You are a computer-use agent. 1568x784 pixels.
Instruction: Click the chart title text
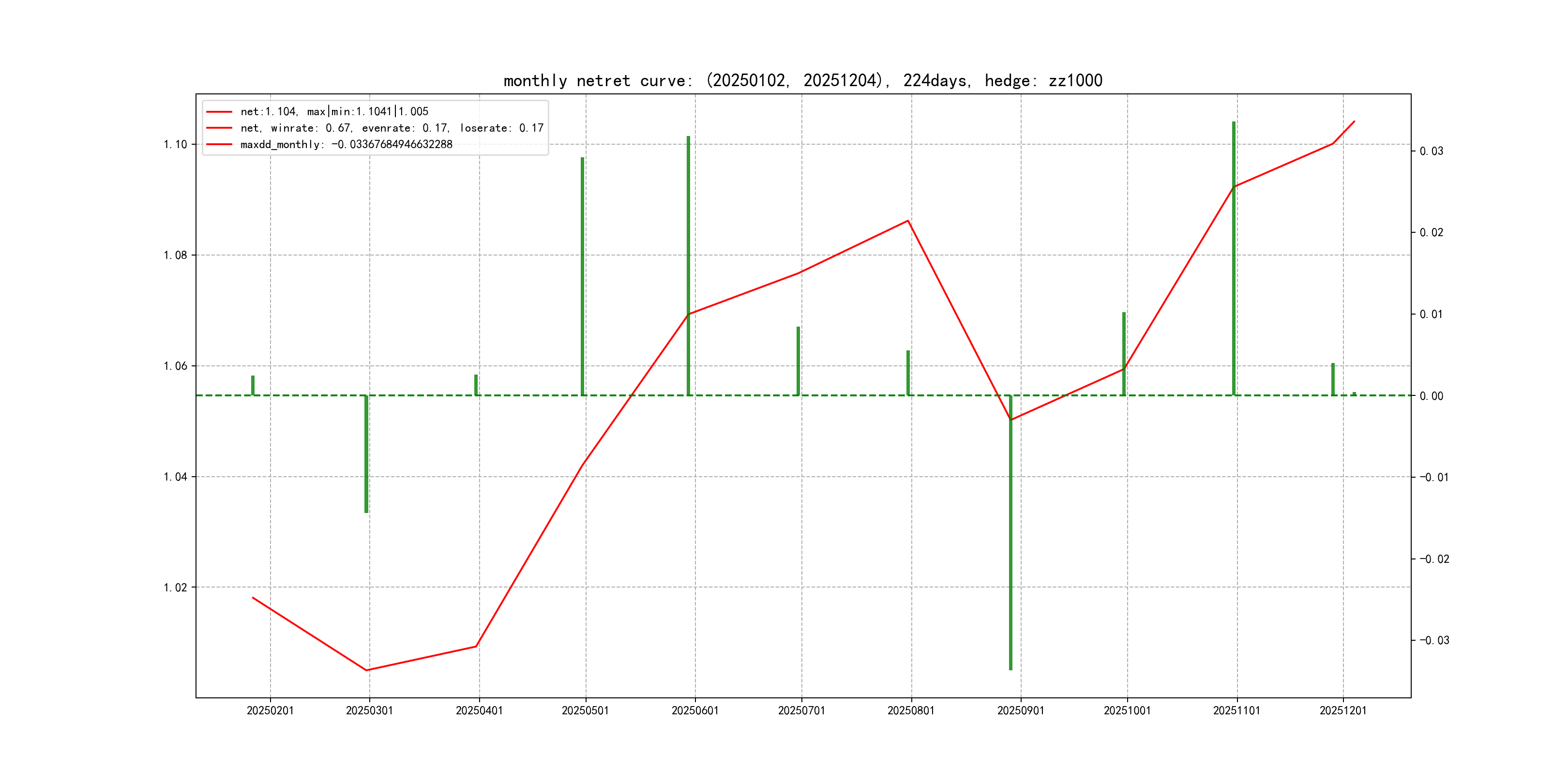tap(802, 80)
